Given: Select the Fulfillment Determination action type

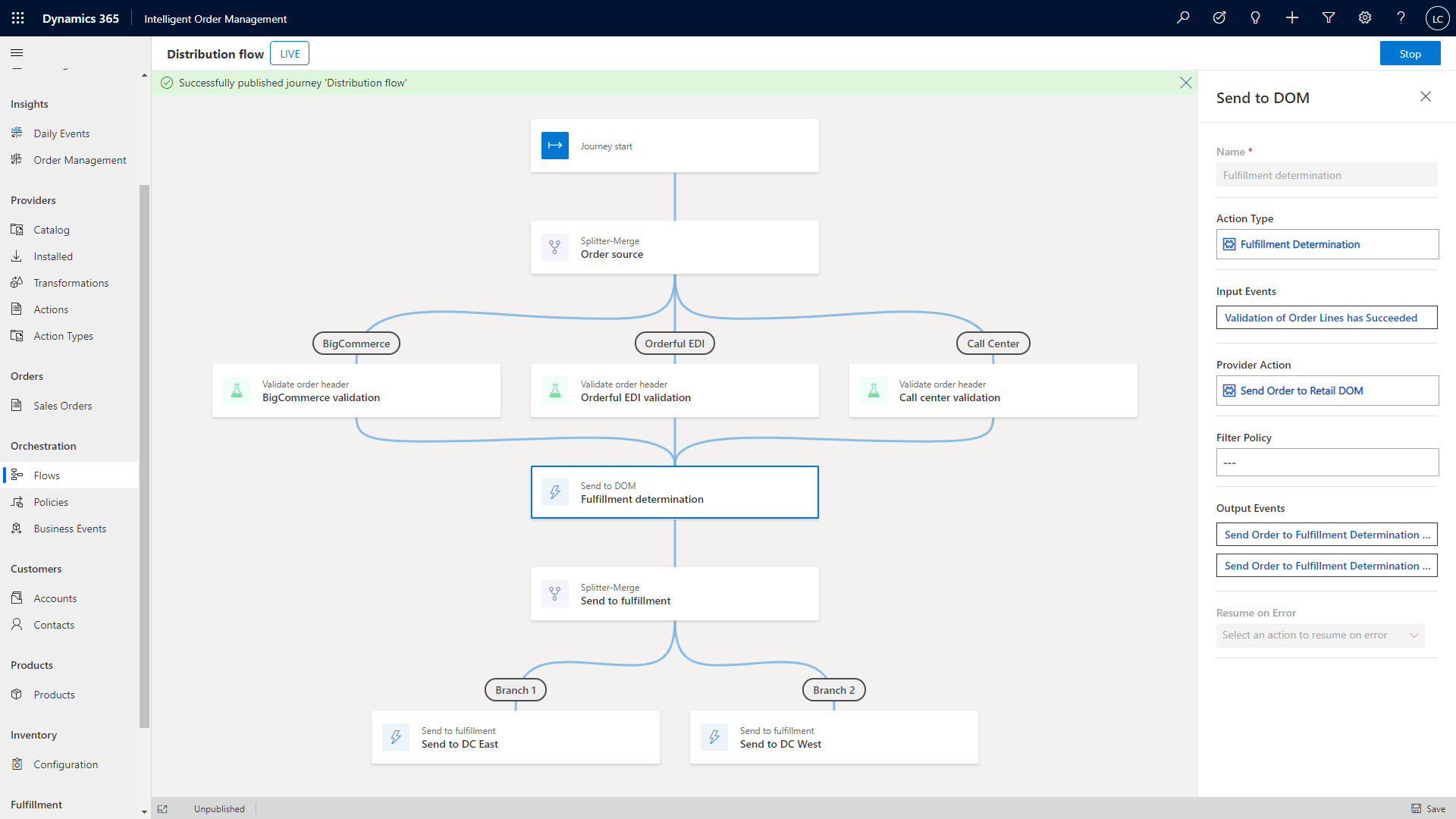Looking at the screenshot, I should 1327,244.
